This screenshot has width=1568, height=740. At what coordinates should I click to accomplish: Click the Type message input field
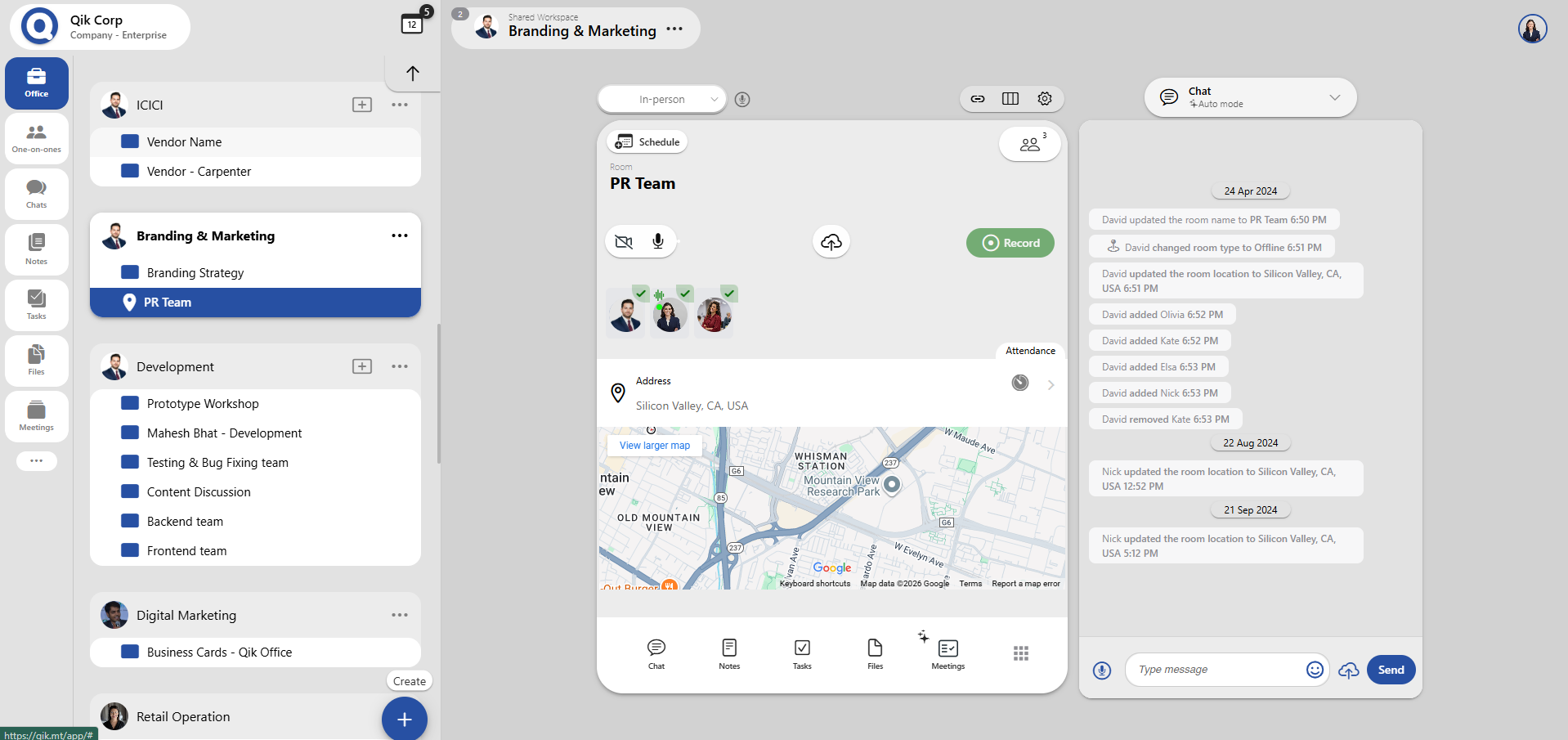coord(1216,670)
